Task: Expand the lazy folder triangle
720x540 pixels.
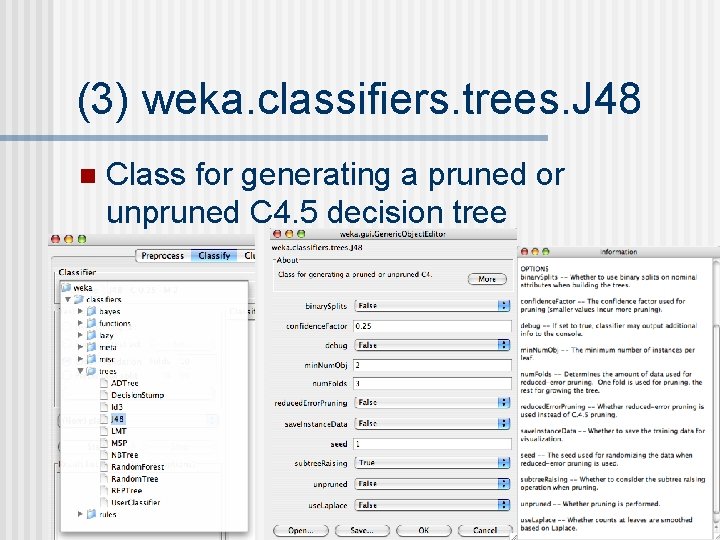Action: (x=80, y=335)
